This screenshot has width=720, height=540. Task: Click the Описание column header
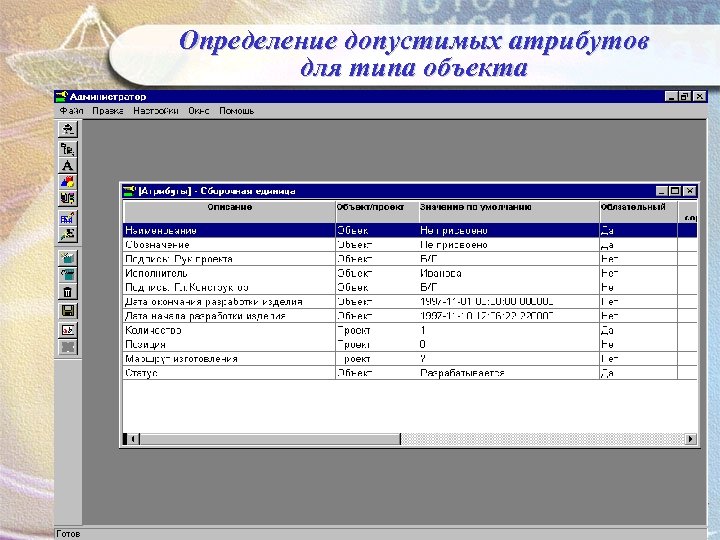pos(230,212)
